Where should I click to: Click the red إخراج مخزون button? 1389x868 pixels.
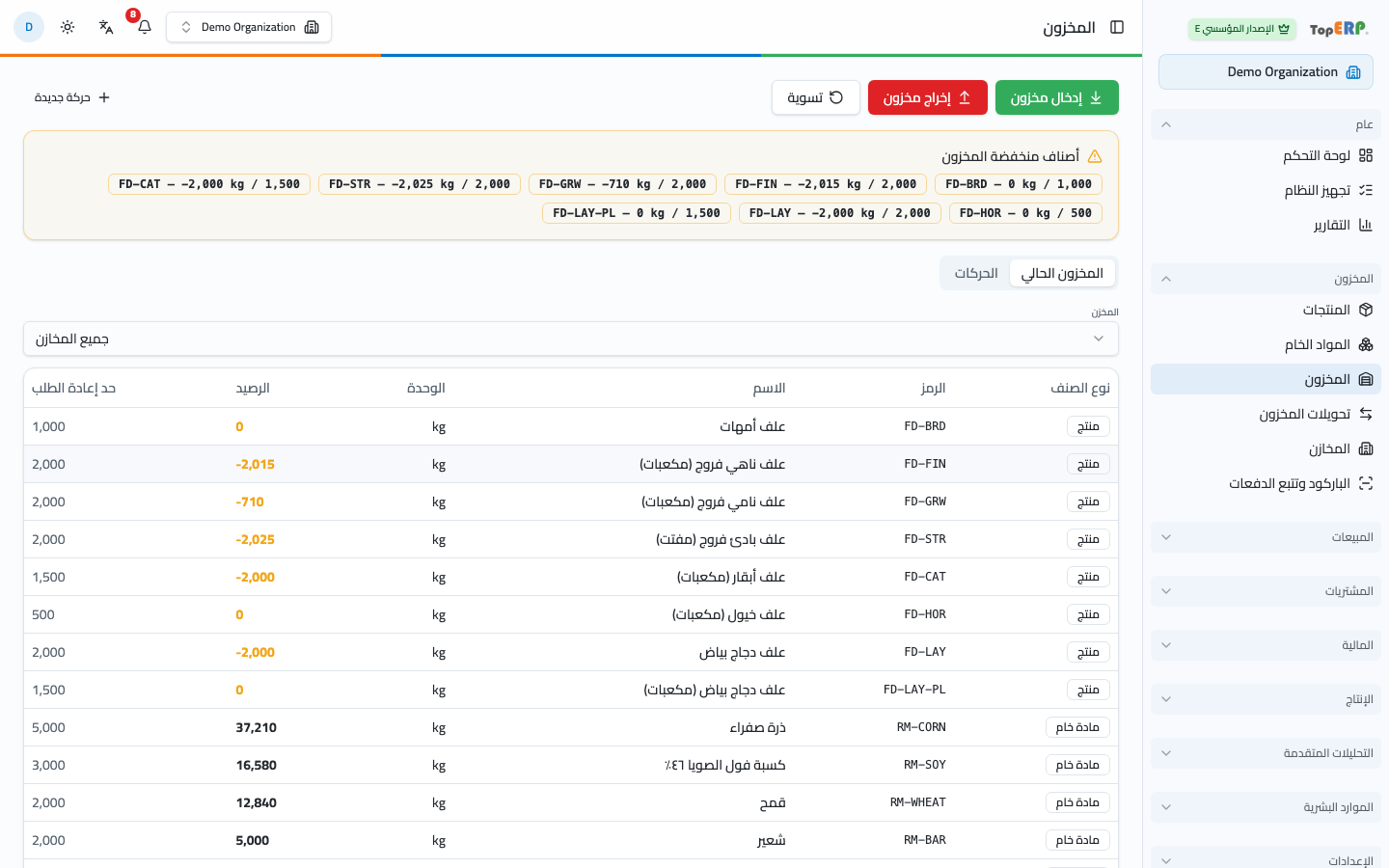(x=928, y=97)
